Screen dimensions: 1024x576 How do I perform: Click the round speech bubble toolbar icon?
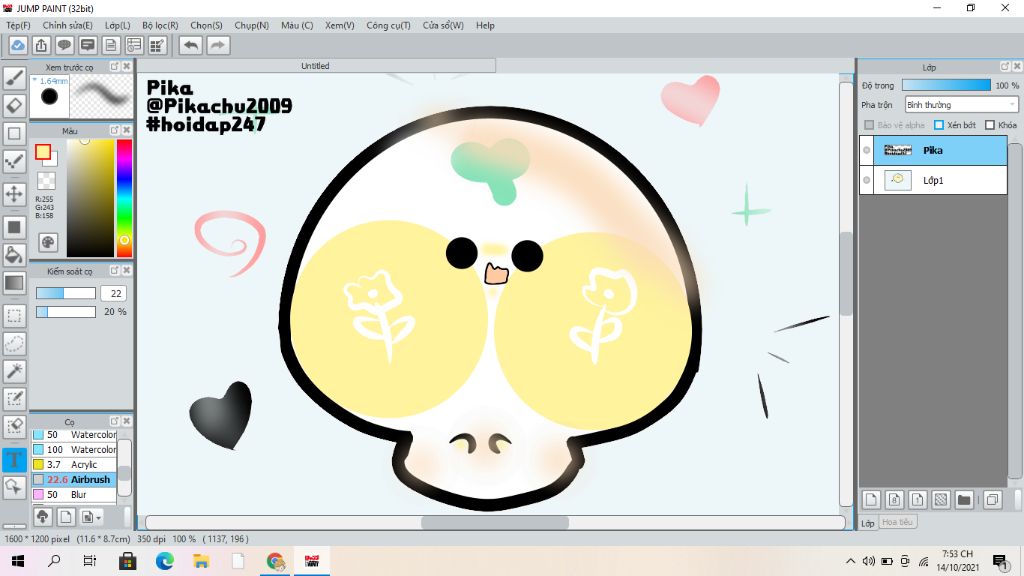click(64, 45)
